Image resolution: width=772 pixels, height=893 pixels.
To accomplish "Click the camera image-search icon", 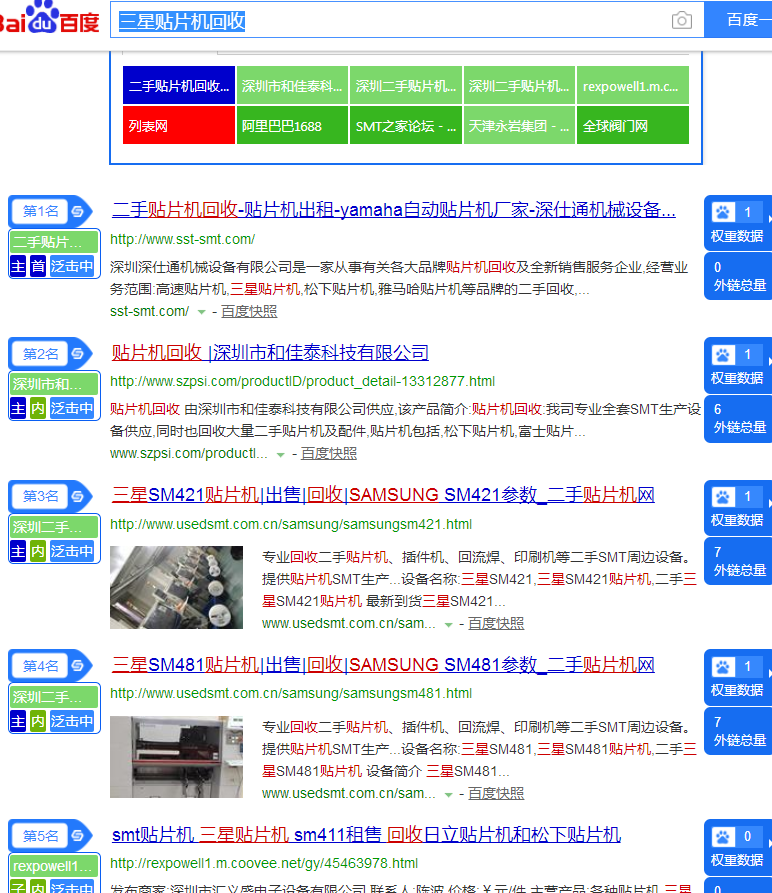I will pos(681,21).
